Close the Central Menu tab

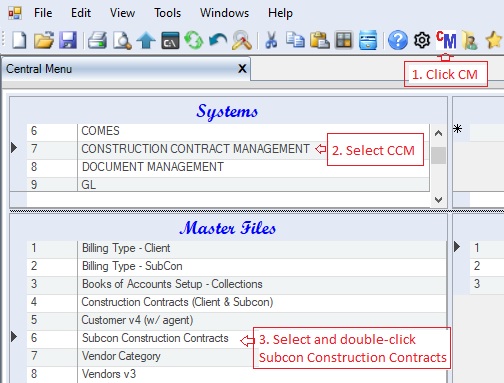(242, 69)
